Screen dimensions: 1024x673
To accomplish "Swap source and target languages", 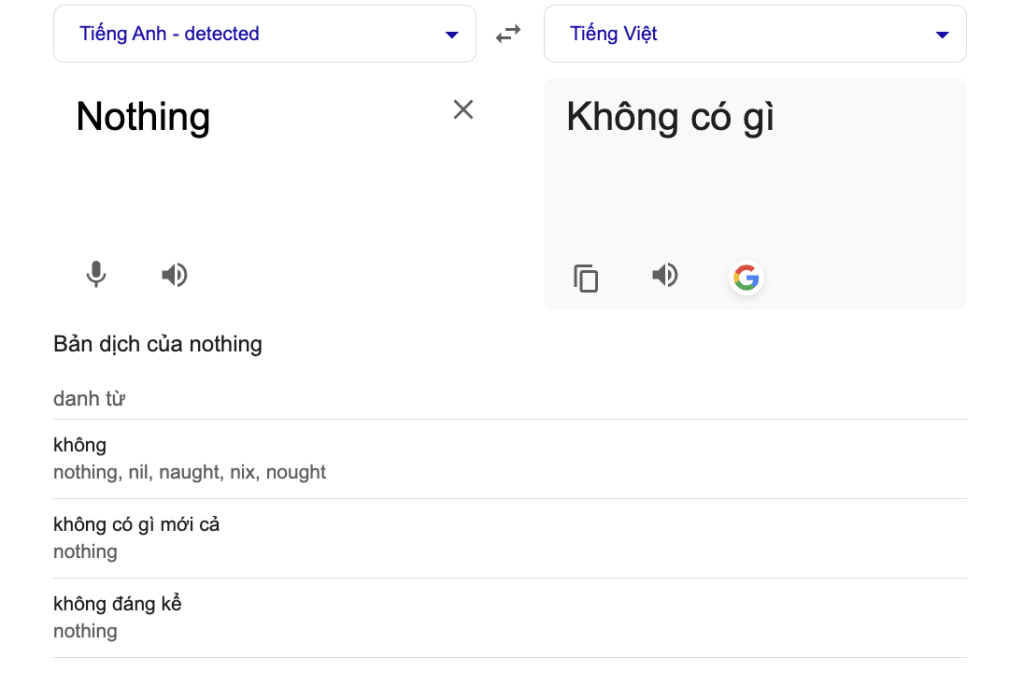I will 509,34.
